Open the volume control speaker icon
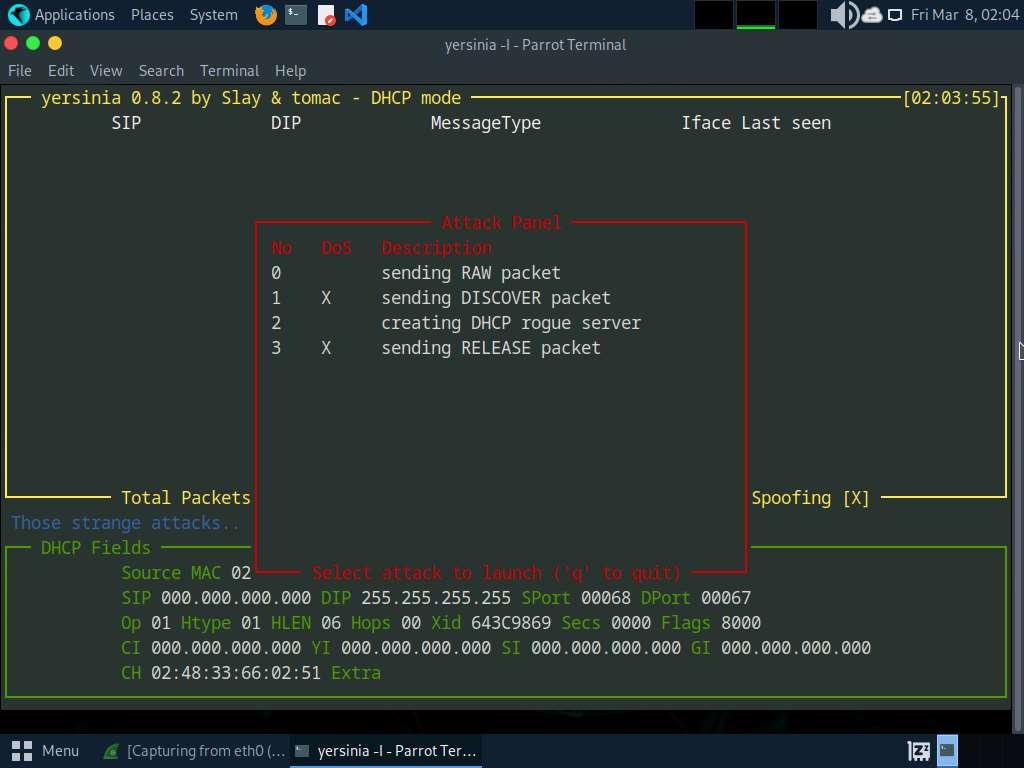Viewport: 1024px width, 768px height. [x=844, y=15]
